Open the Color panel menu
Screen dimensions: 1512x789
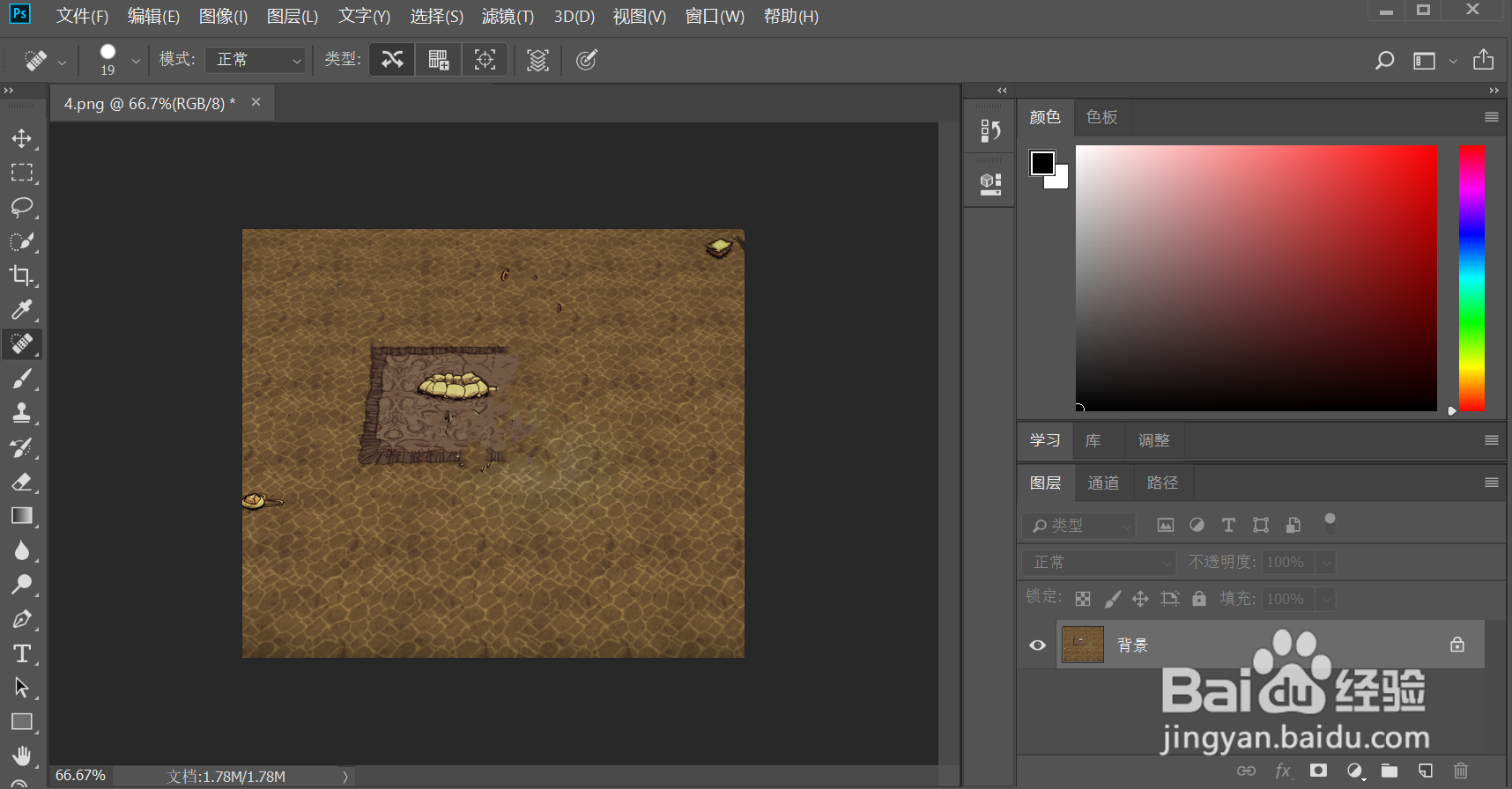click(x=1492, y=117)
